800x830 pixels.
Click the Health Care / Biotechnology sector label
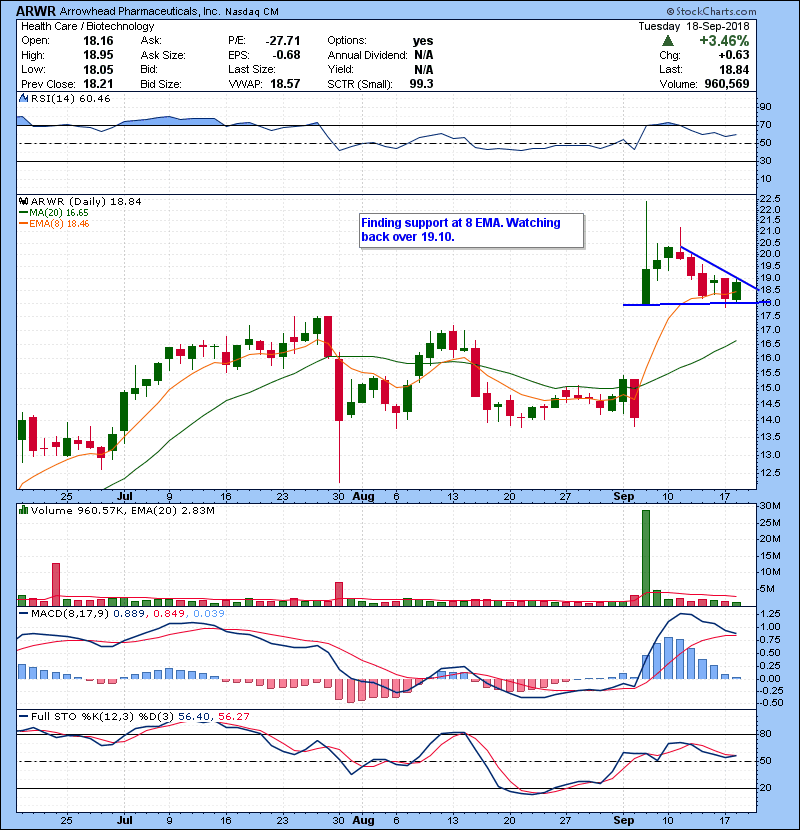pos(88,26)
